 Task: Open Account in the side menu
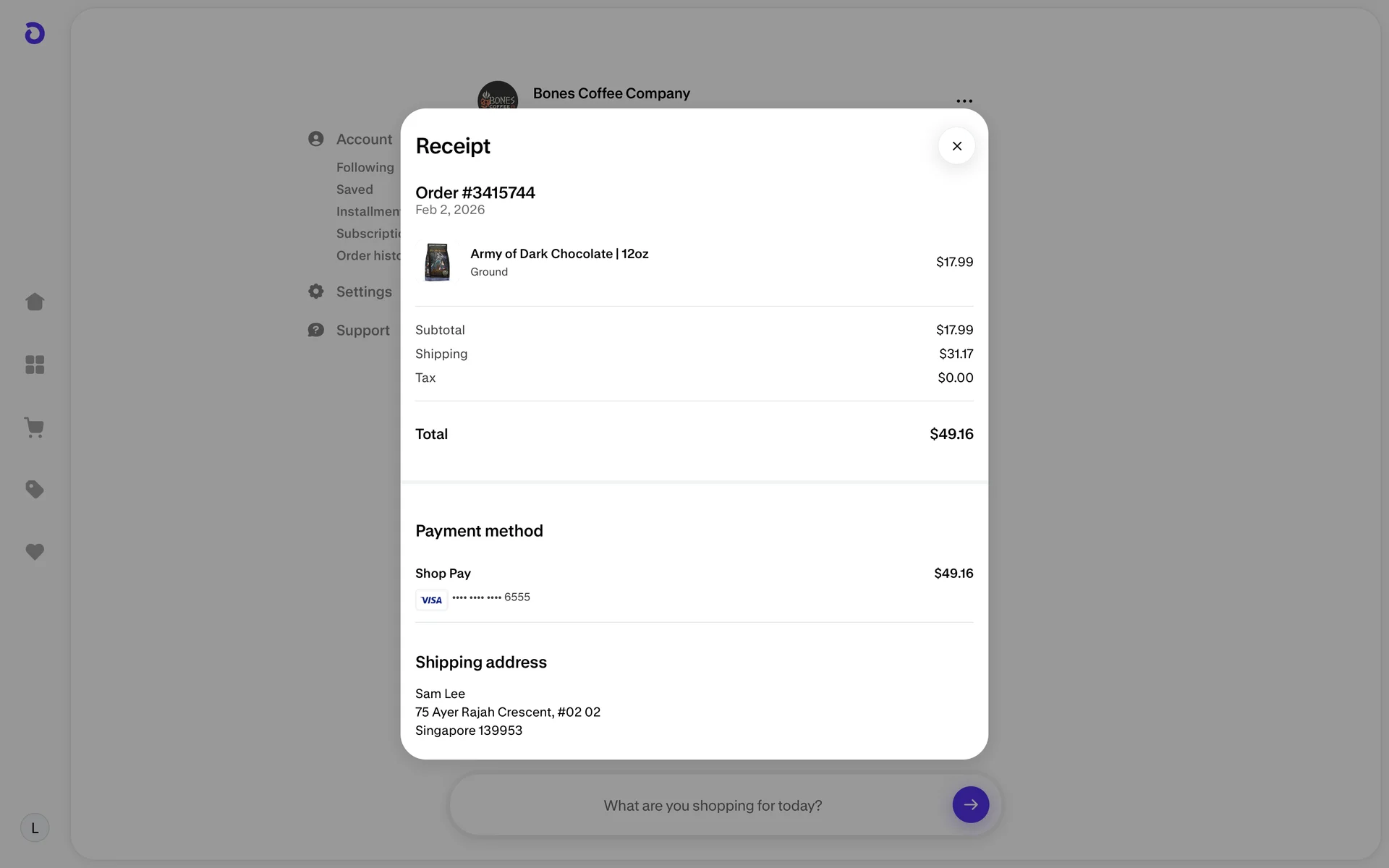pyautogui.click(x=363, y=139)
